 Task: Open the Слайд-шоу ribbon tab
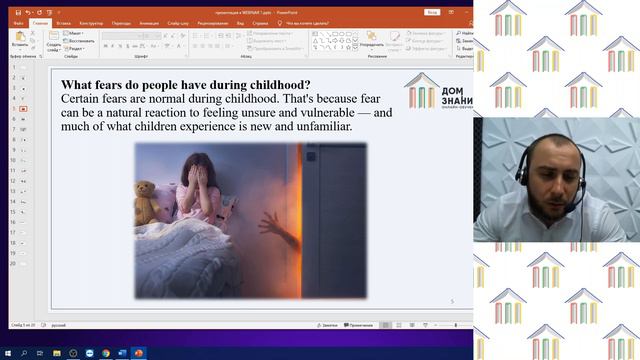(x=178, y=23)
